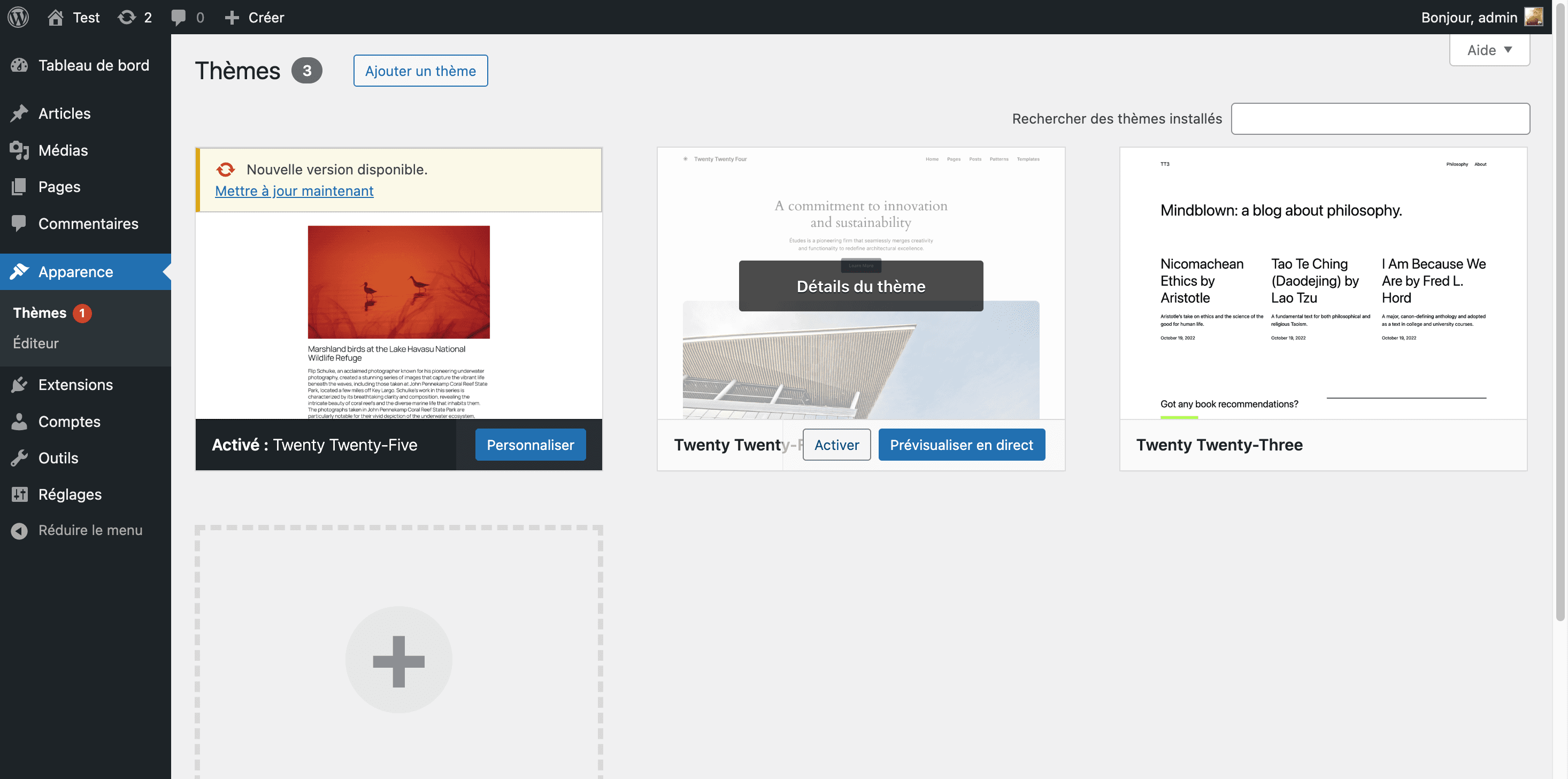Open the Thèmes submenu item
Viewport: 1568px width, 779px height.
pyautogui.click(x=40, y=312)
